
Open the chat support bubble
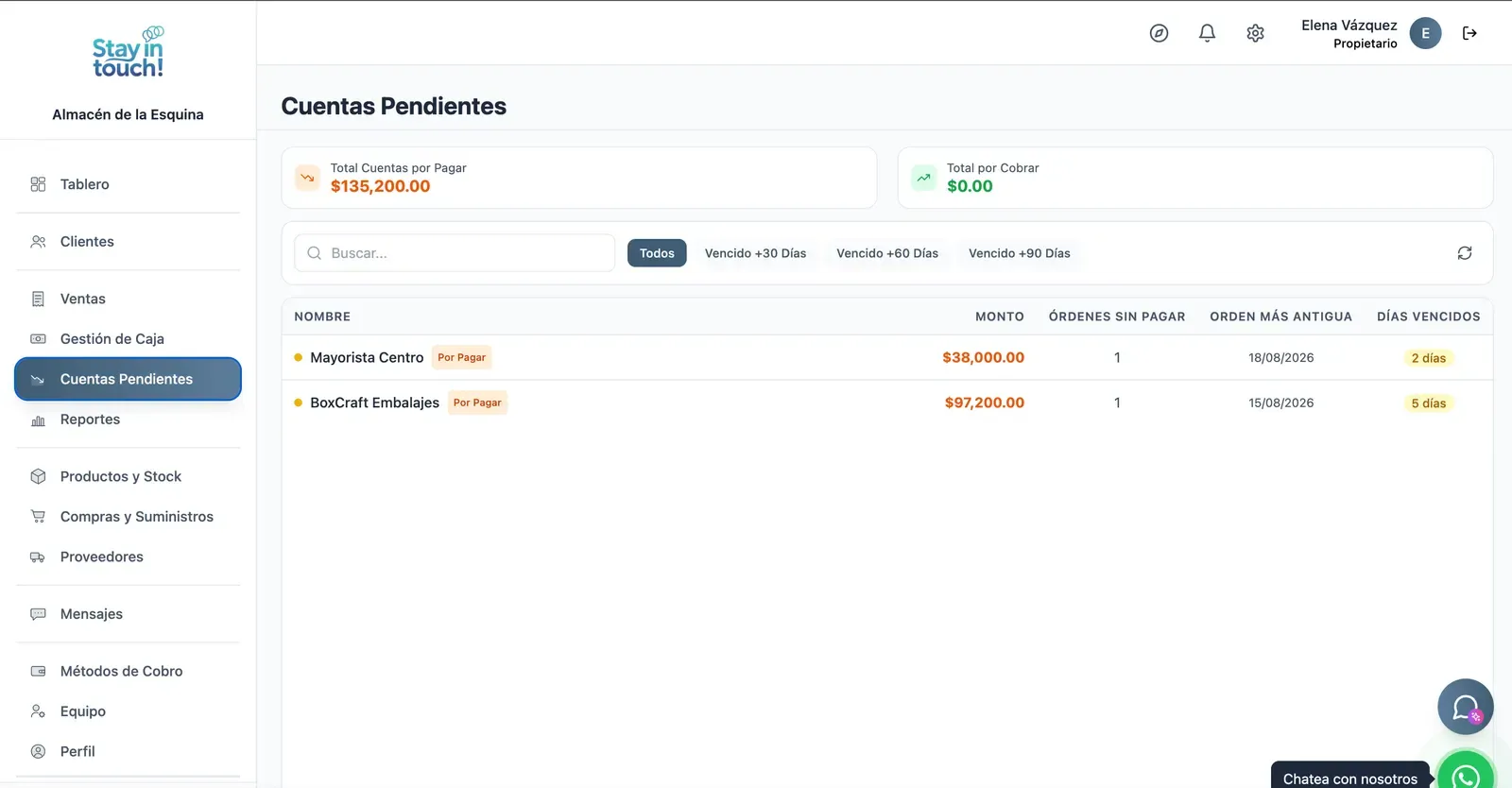click(1466, 707)
